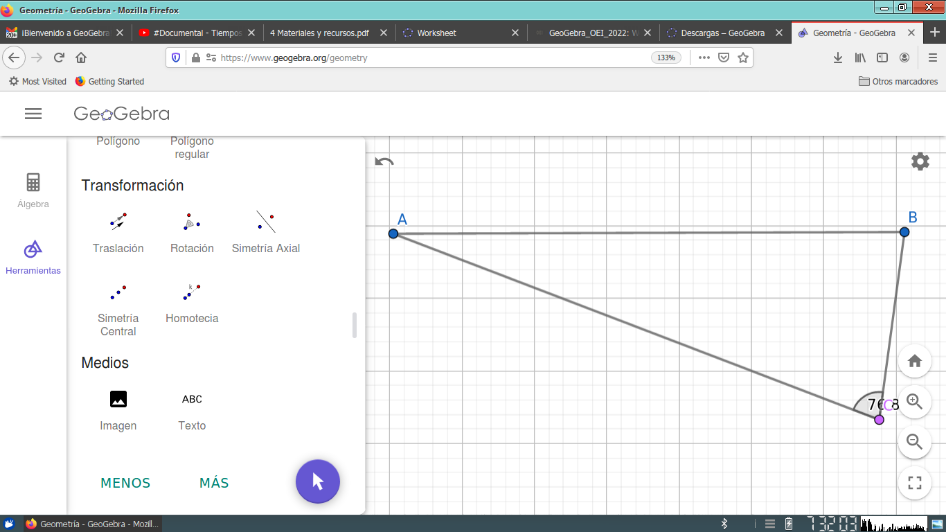Click the Transformación heading
Image resolution: width=946 pixels, height=532 pixels.
click(133, 185)
